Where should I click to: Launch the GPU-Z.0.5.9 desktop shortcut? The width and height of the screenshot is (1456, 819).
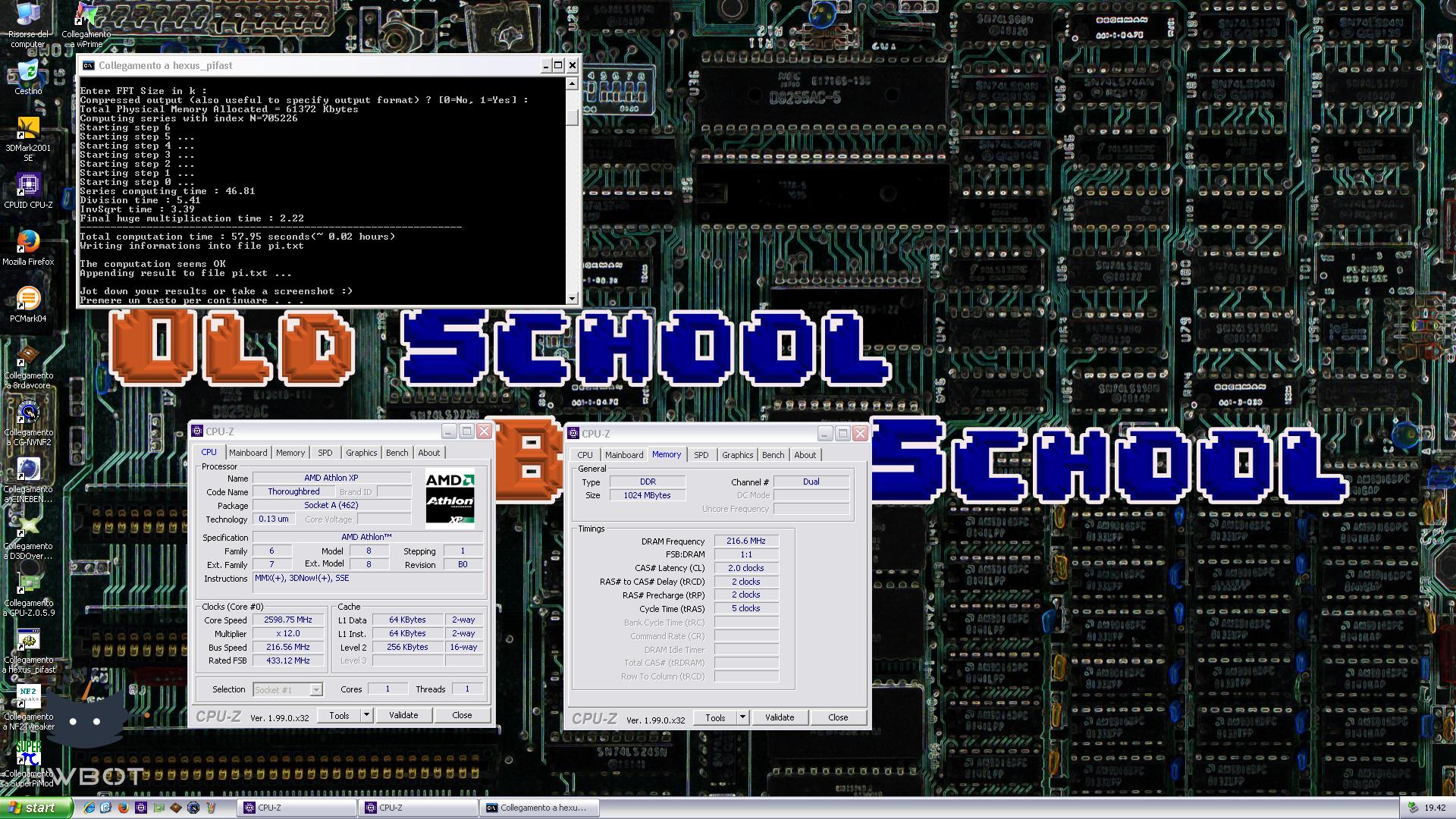point(28,595)
